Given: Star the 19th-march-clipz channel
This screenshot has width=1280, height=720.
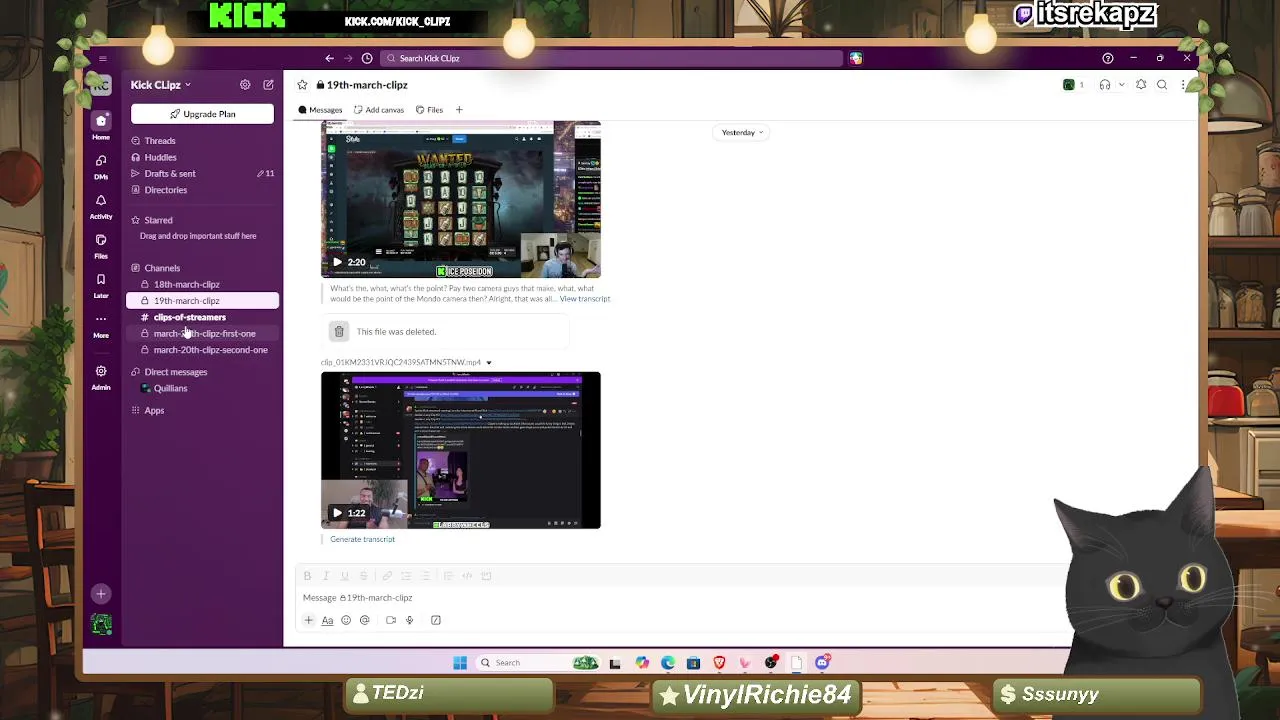Looking at the screenshot, I should (x=303, y=85).
